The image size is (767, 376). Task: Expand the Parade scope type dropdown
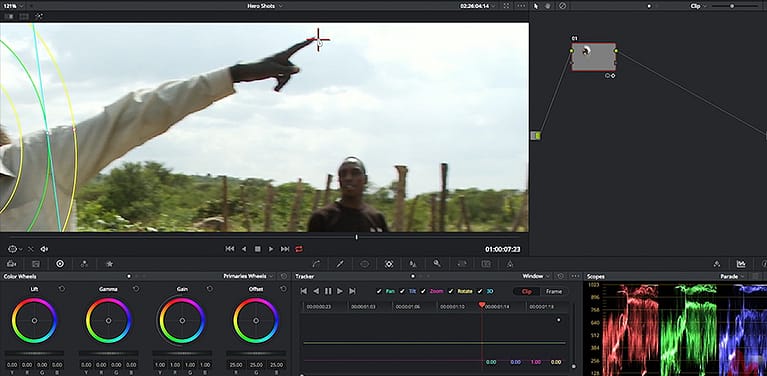[732, 276]
